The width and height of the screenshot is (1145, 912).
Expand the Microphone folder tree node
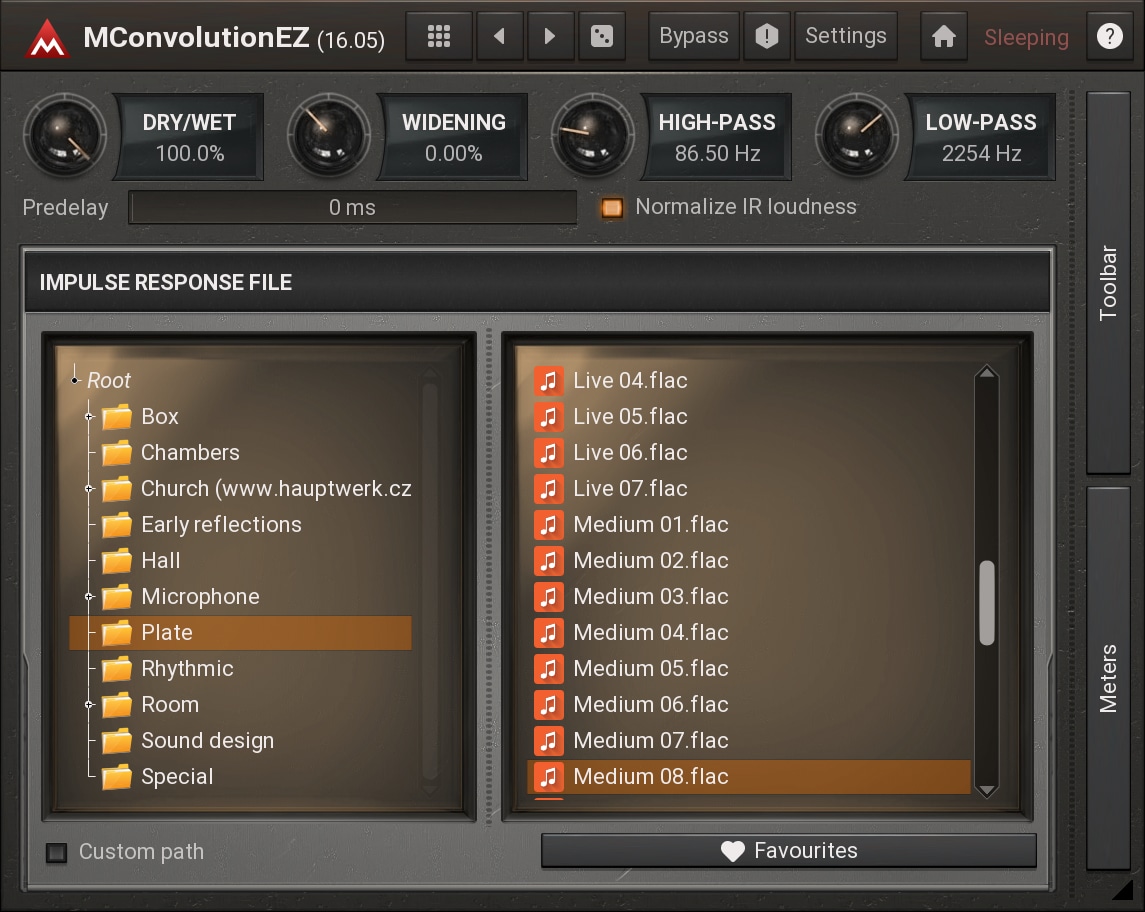click(x=89, y=597)
